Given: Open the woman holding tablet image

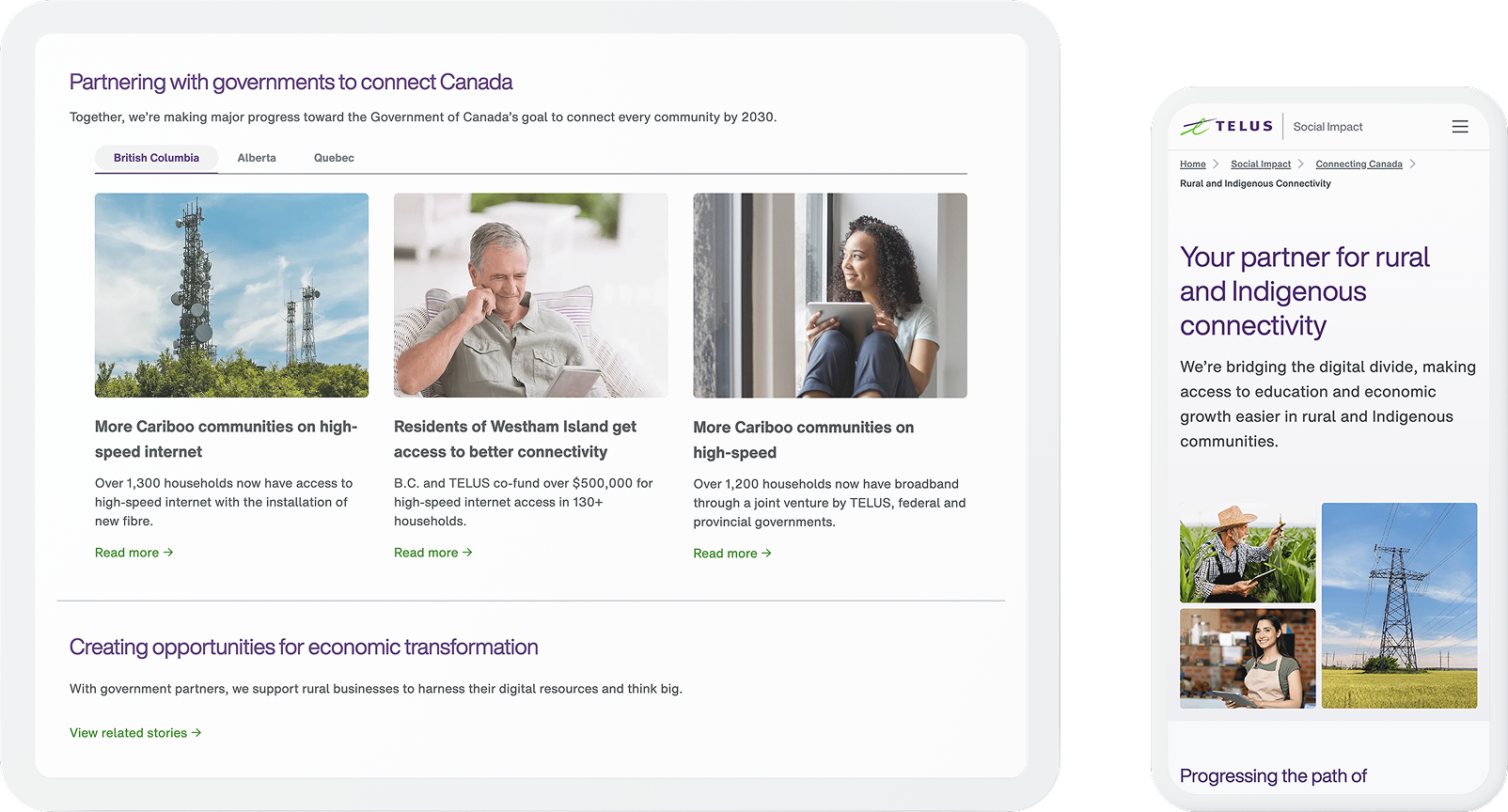Looking at the screenshot, I should (x=830, y=295).
